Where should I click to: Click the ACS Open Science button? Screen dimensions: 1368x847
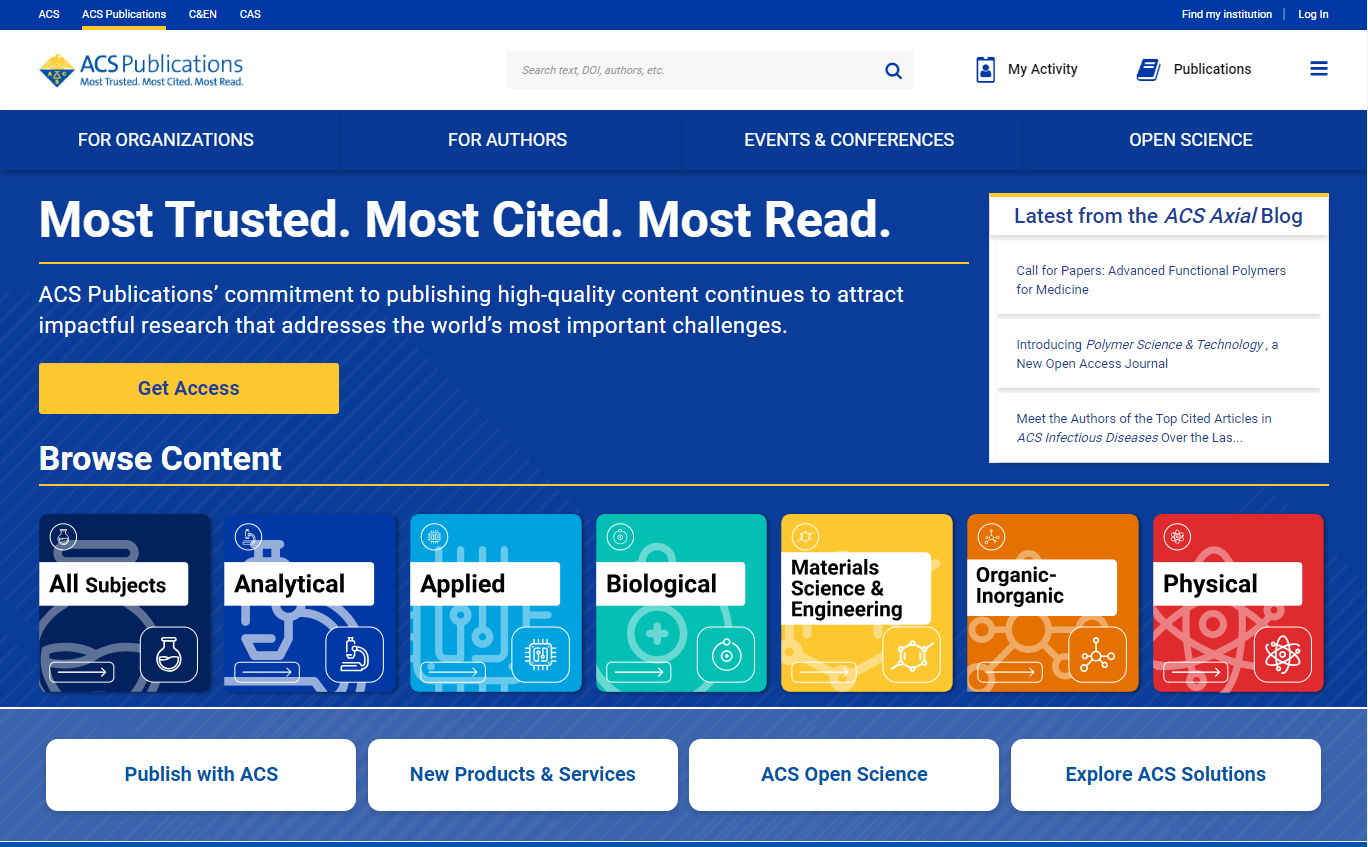pos(844,775)
